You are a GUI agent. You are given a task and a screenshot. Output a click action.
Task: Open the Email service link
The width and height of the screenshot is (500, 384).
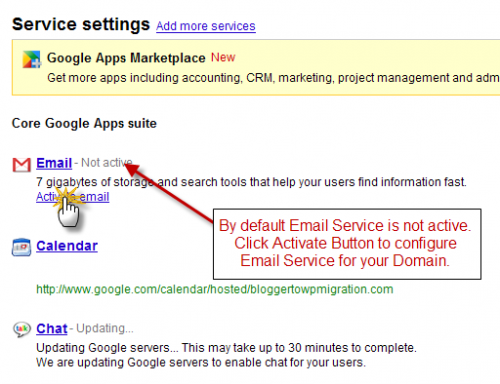tap(54, 163)
